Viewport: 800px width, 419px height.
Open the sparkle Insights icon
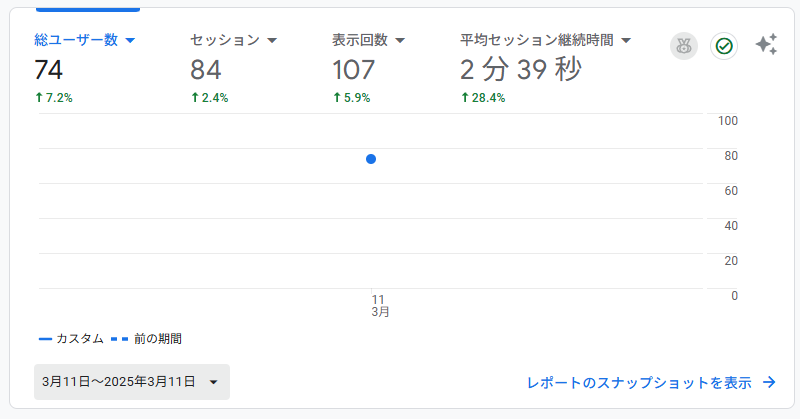pos(766,44)
